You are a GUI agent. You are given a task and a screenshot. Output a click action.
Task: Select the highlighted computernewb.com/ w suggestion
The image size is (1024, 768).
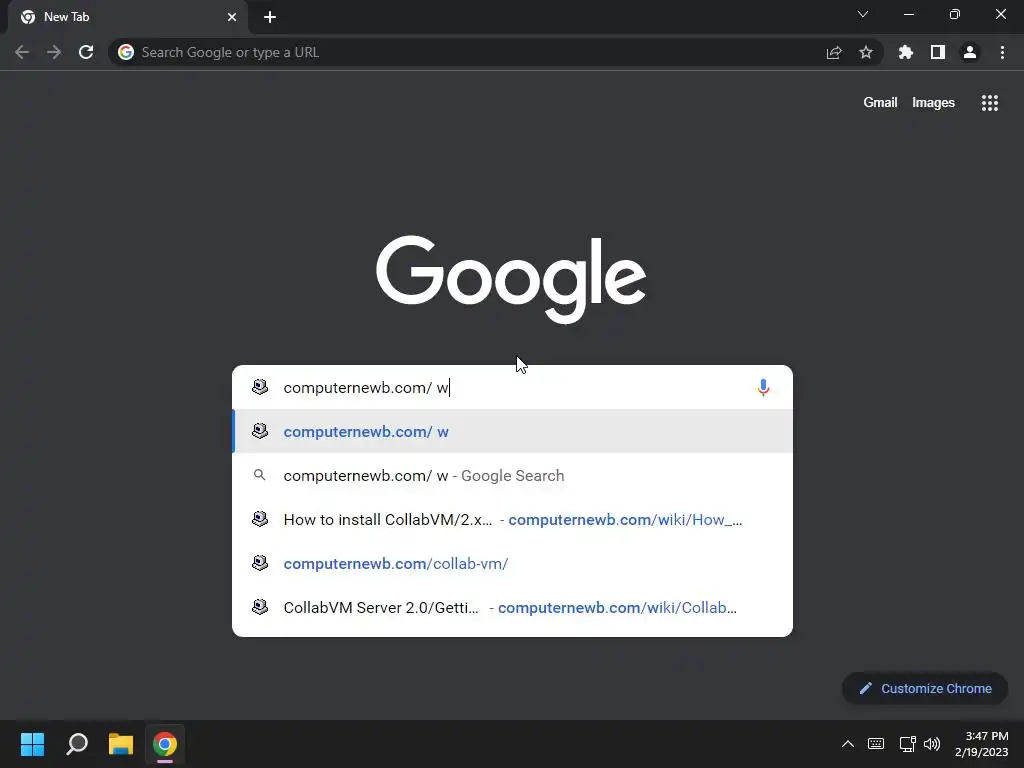tap(513, 431)
